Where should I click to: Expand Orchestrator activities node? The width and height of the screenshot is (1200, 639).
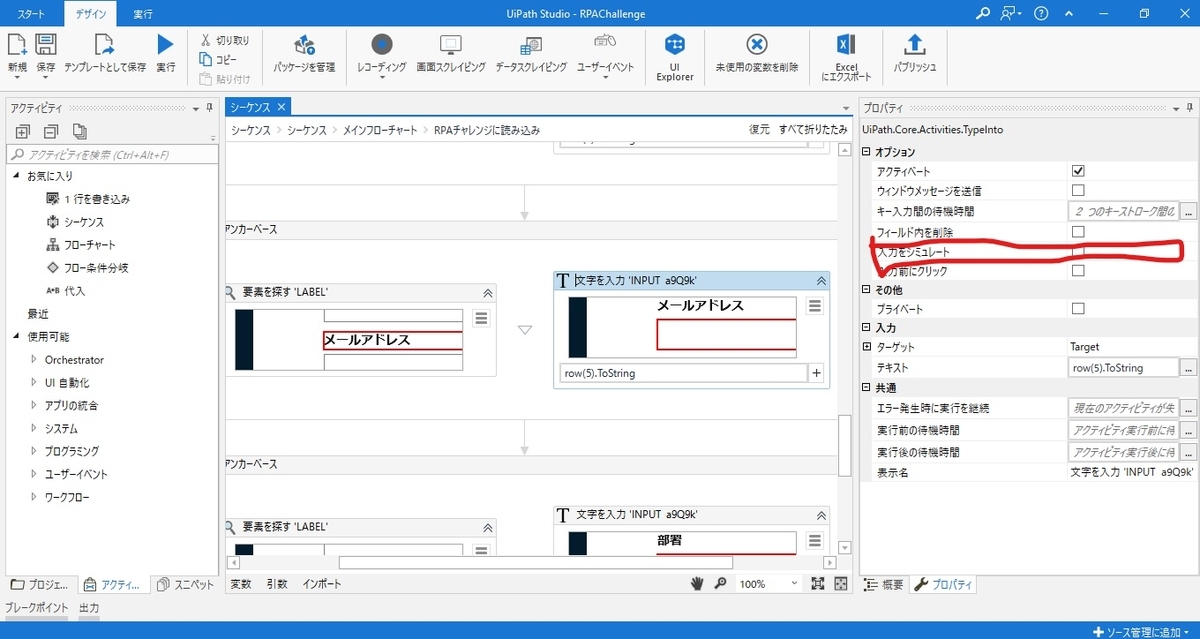pos(33,359)
